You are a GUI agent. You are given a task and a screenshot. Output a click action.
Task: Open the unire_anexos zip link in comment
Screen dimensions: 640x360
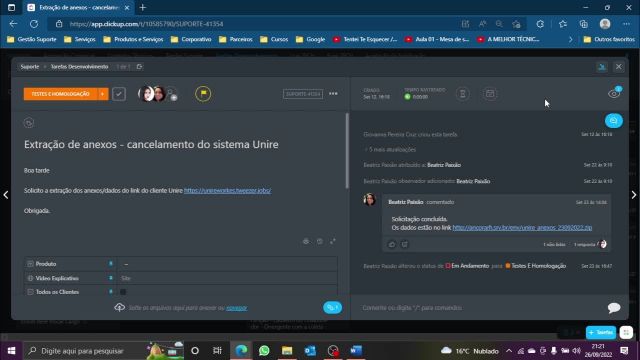(x=522, y=228)
